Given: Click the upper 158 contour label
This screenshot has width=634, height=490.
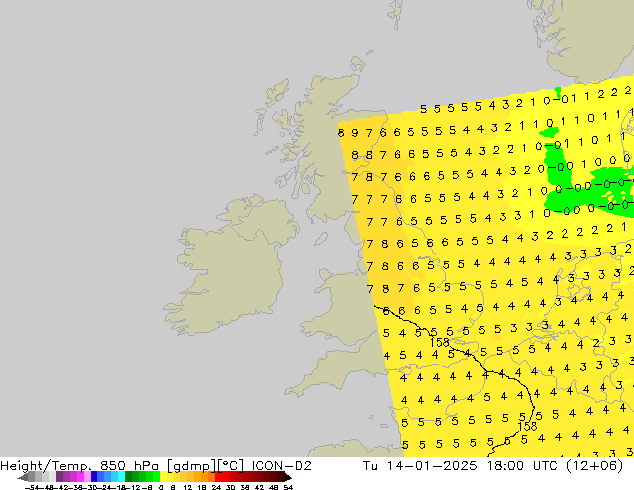Looking at the screenshot, I should [440, 343].
